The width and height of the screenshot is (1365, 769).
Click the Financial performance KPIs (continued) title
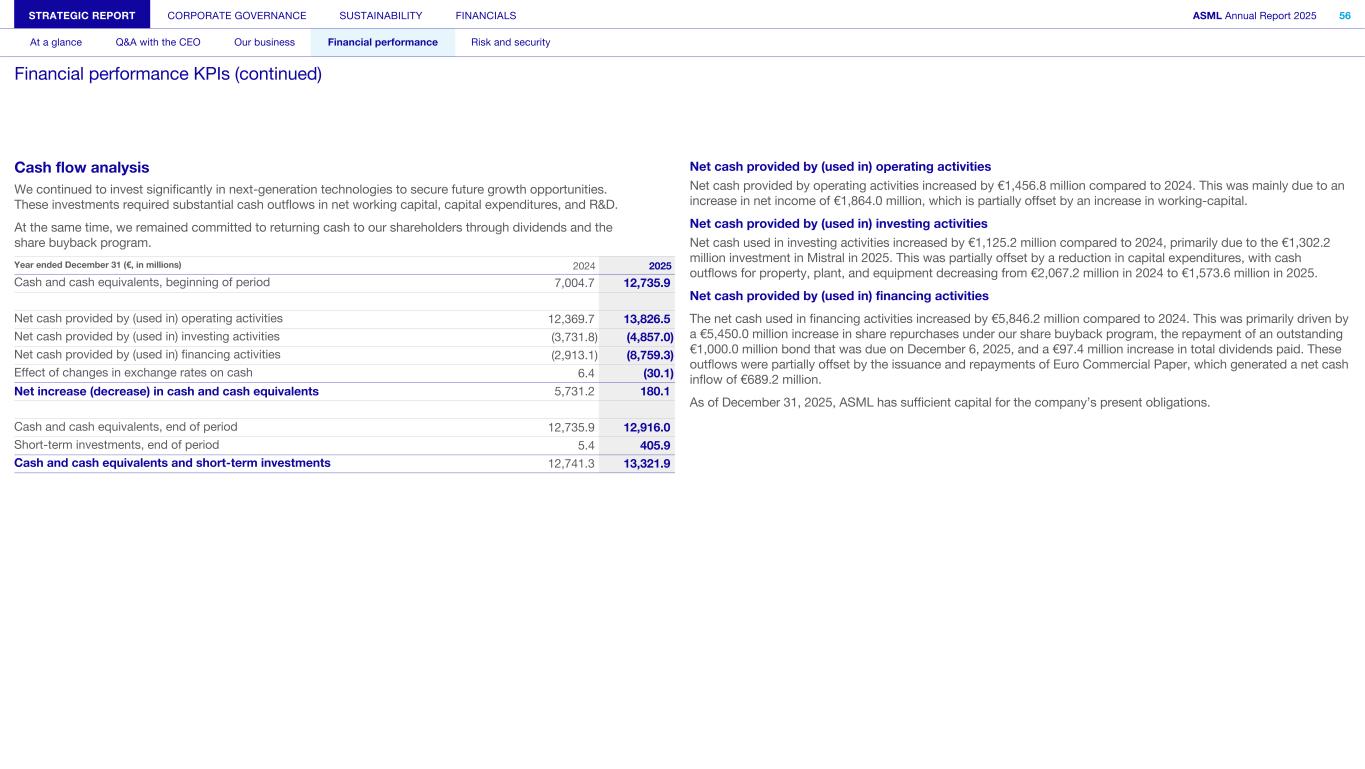coord(168,74)
